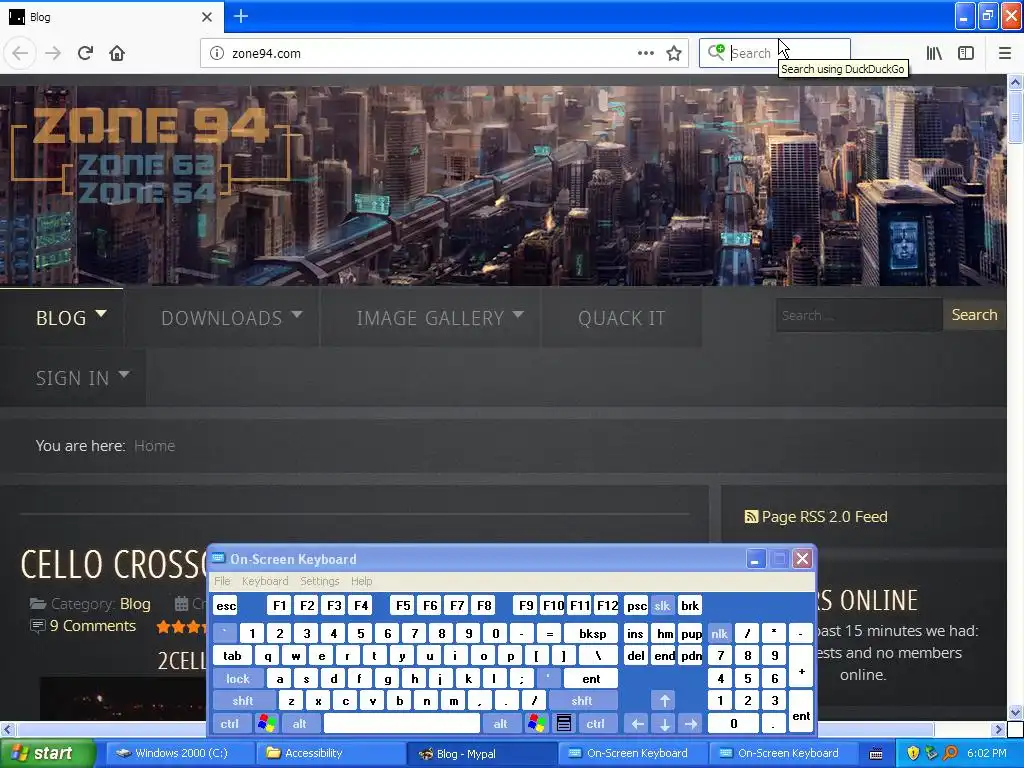1024x768 pixels.
Task: Click the context menu key on keyboard
Action: [x=564, y=724]
